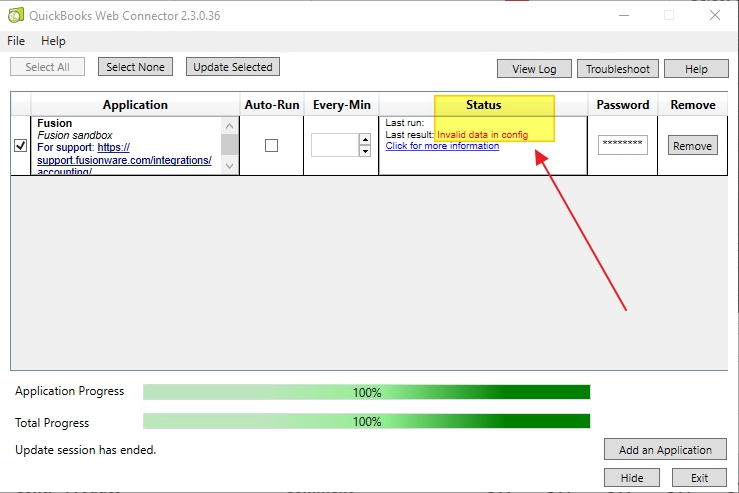The image size is (739, 493).
Task: Click the Update Selected button
Action: pos(232,67)
